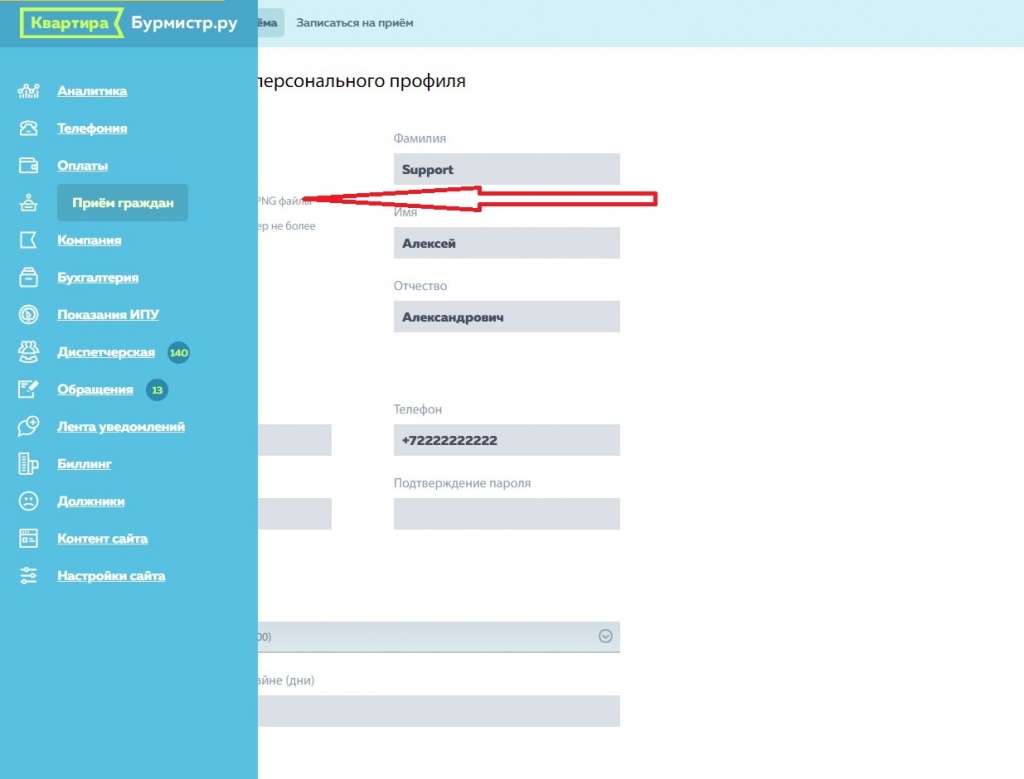Viewport: 1024px width, 779px height.
Task: Go to the Биллинг section
Action: coord(84,464)
